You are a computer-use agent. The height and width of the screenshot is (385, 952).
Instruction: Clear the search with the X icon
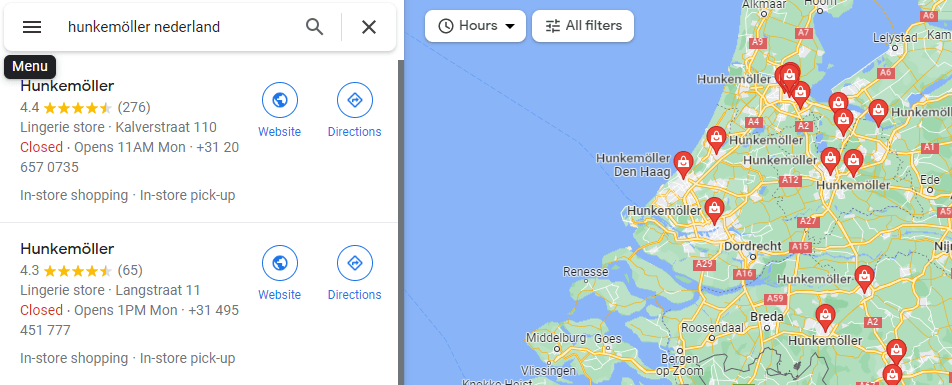(x=369, y=27)
